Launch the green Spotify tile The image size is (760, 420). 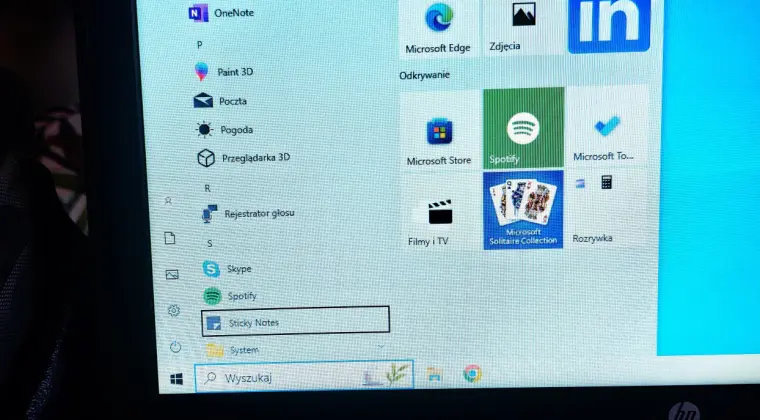pyautogui.click(x=523, y=128)
